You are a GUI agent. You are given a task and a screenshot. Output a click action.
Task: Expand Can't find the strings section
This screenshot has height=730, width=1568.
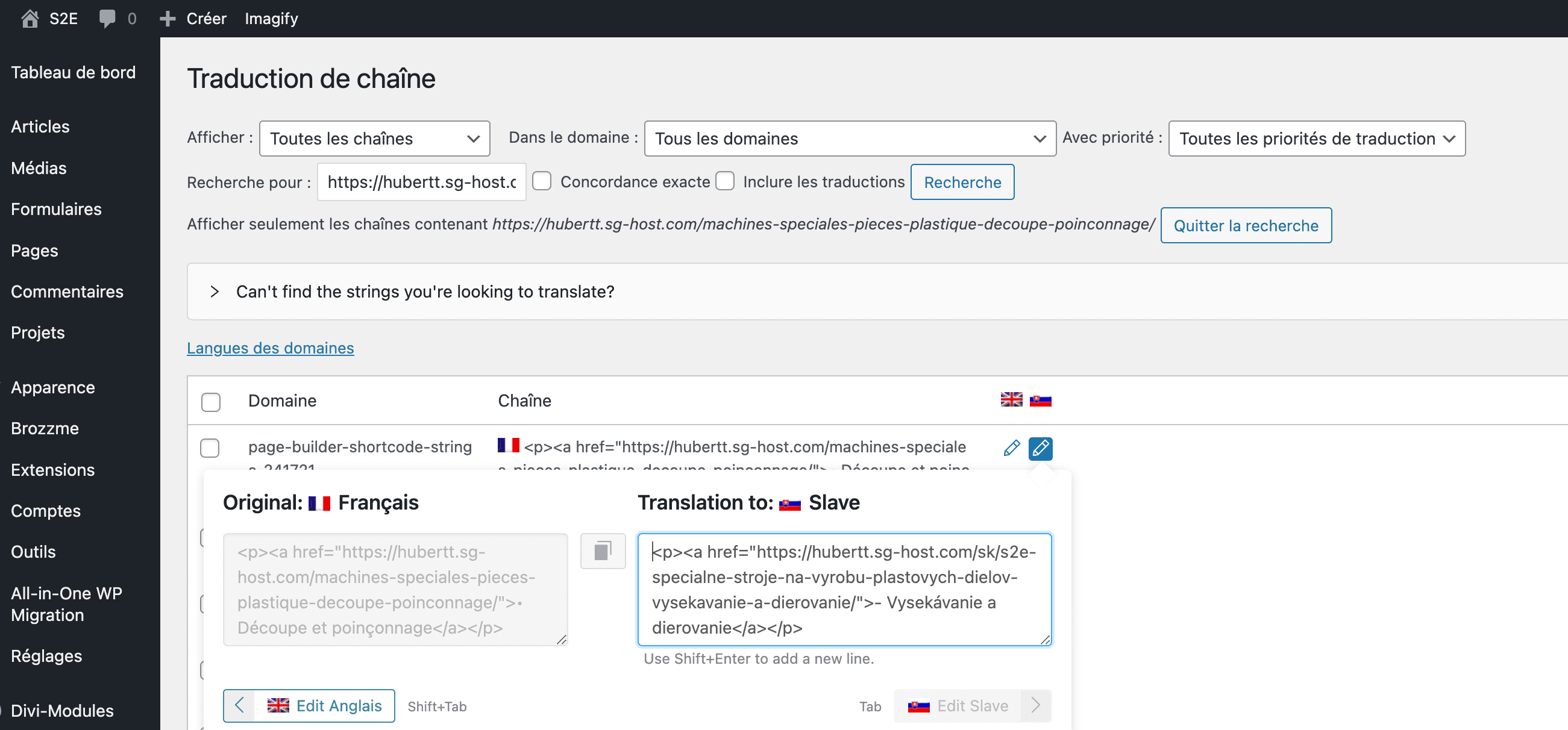215,292
